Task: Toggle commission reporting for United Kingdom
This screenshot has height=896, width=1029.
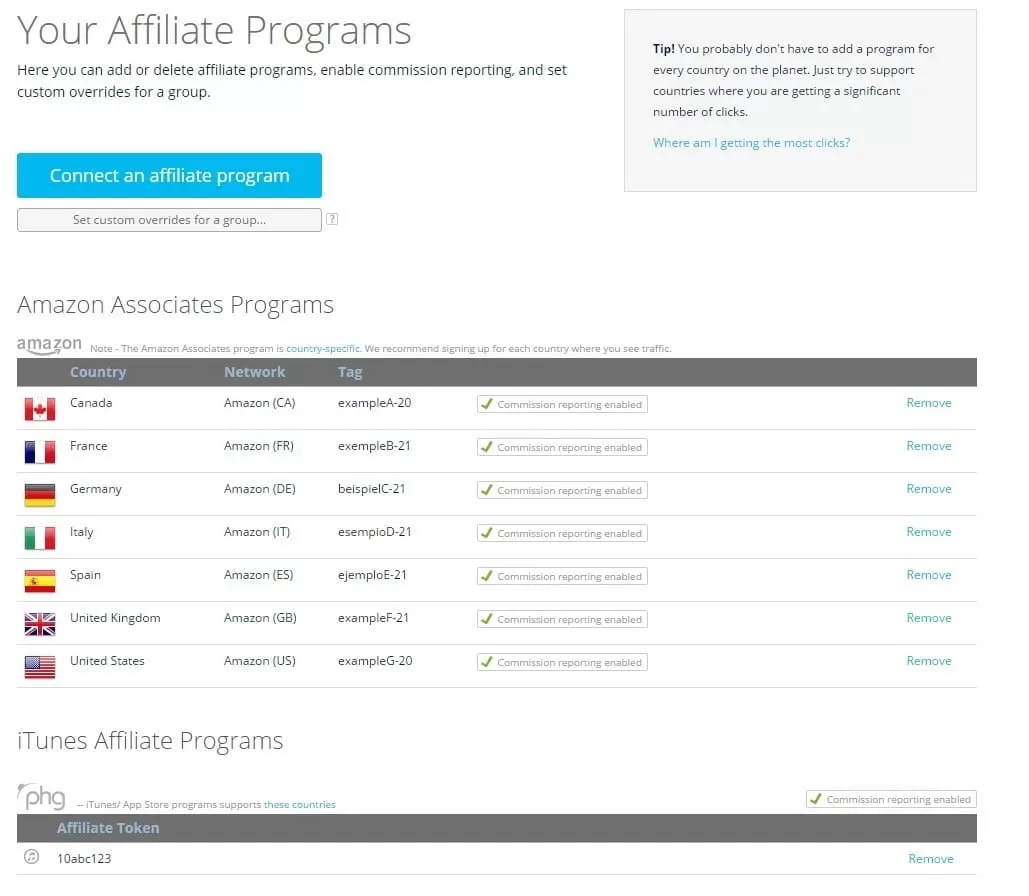Action: [x=562, y=619]
